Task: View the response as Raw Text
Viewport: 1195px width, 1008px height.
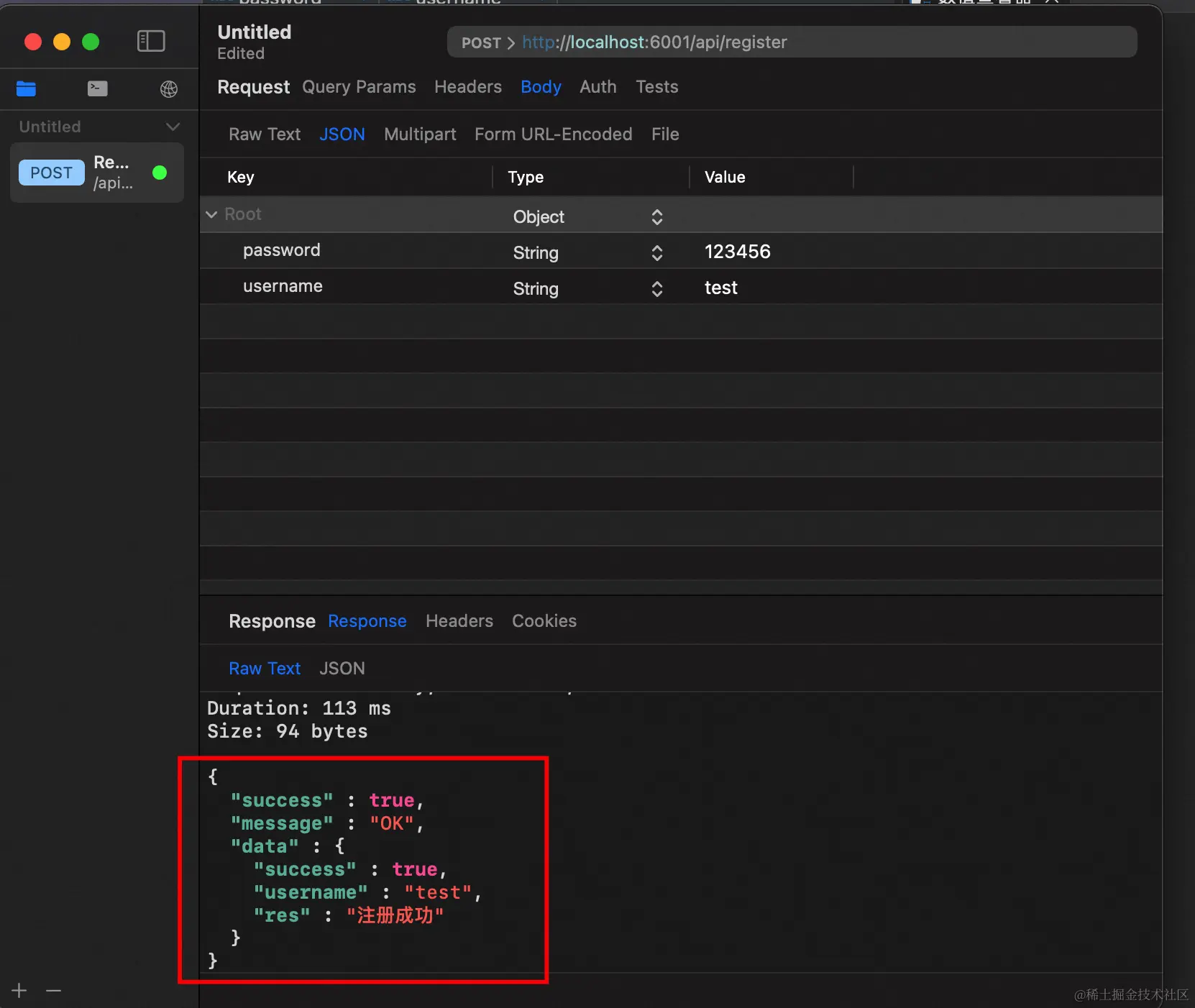Action: [x=265, y=669]
